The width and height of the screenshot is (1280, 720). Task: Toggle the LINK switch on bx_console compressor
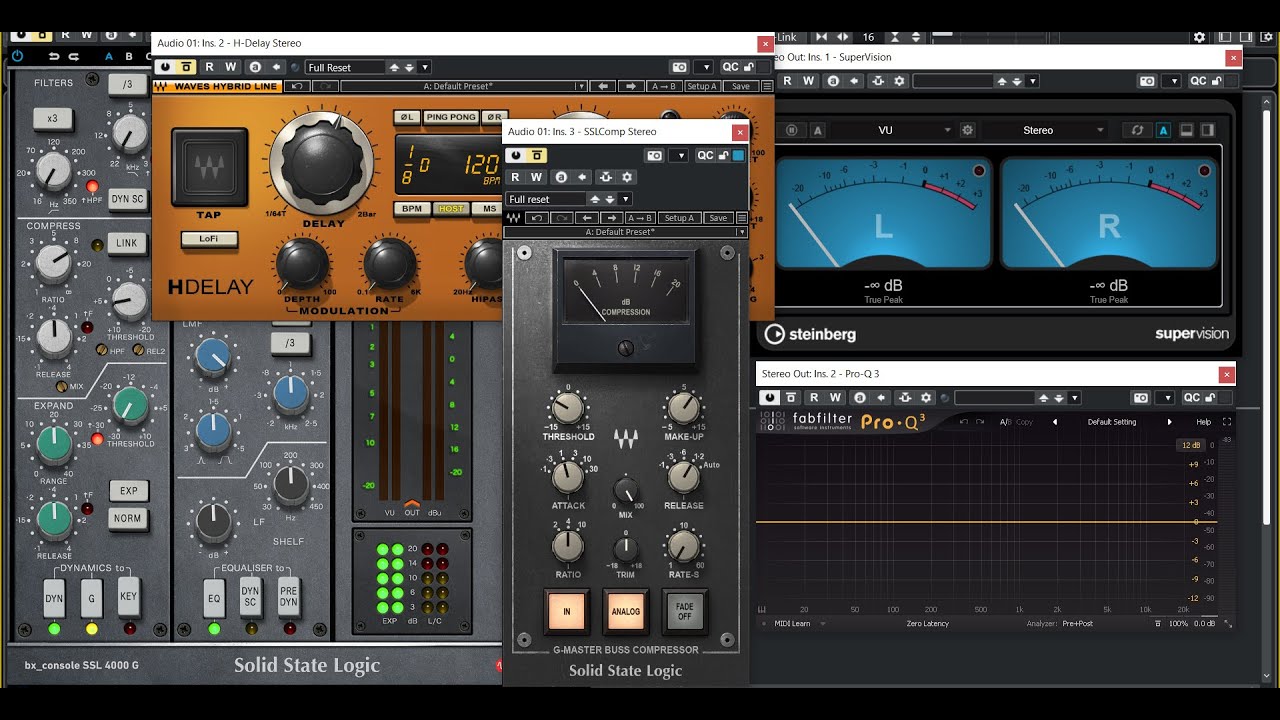(x=127, y=243)
